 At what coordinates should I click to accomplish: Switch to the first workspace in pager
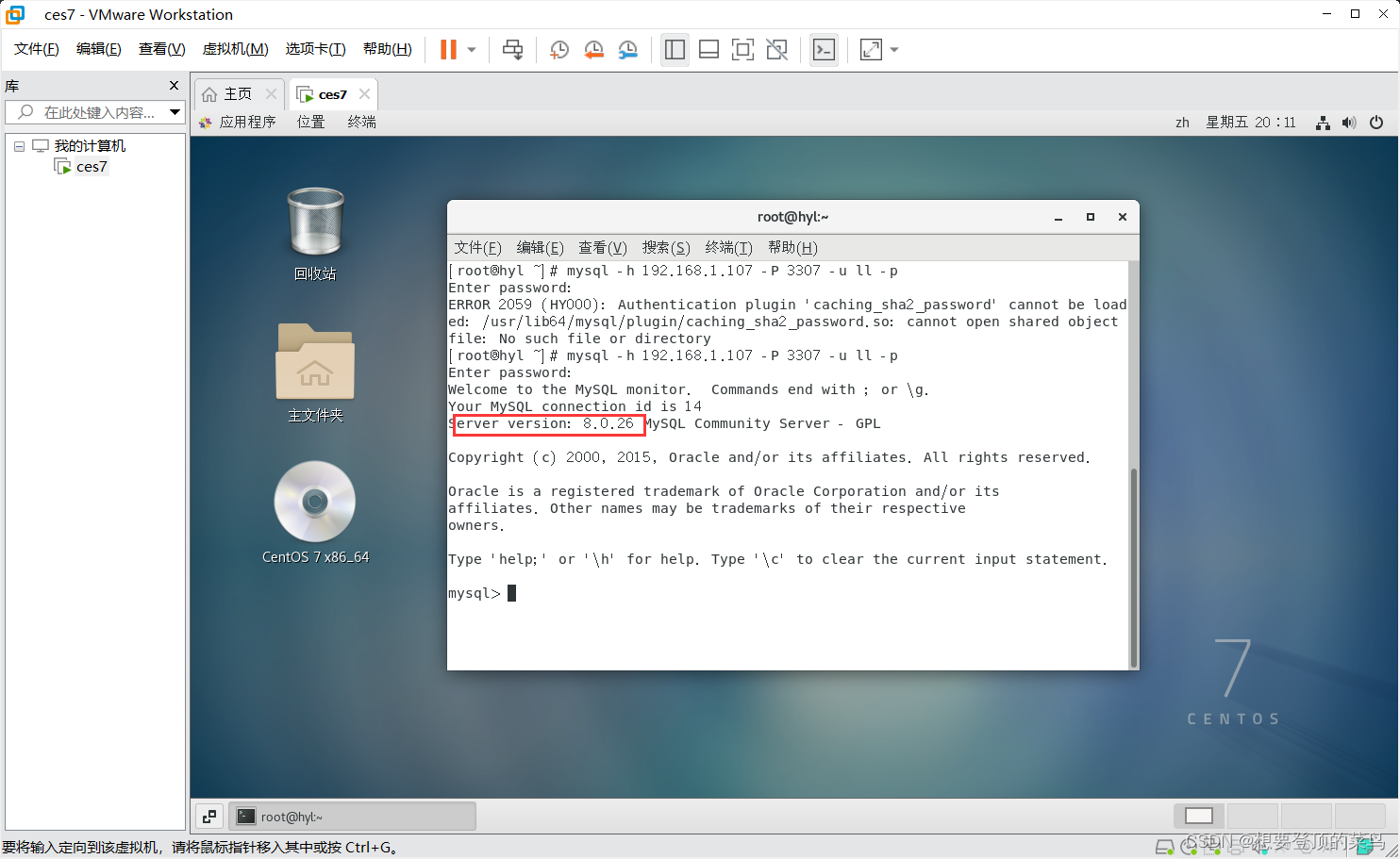point(1199,816)
